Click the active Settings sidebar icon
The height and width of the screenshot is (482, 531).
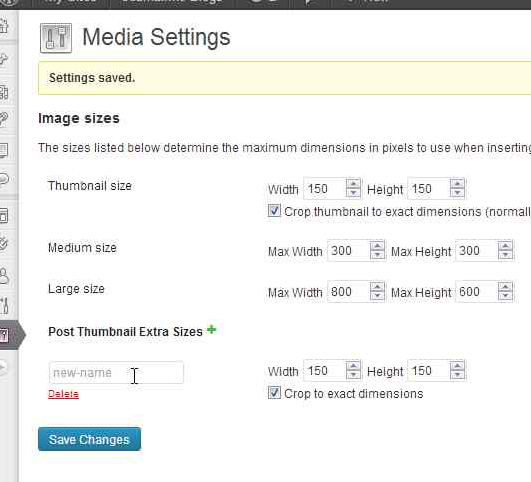coord(4,335)
